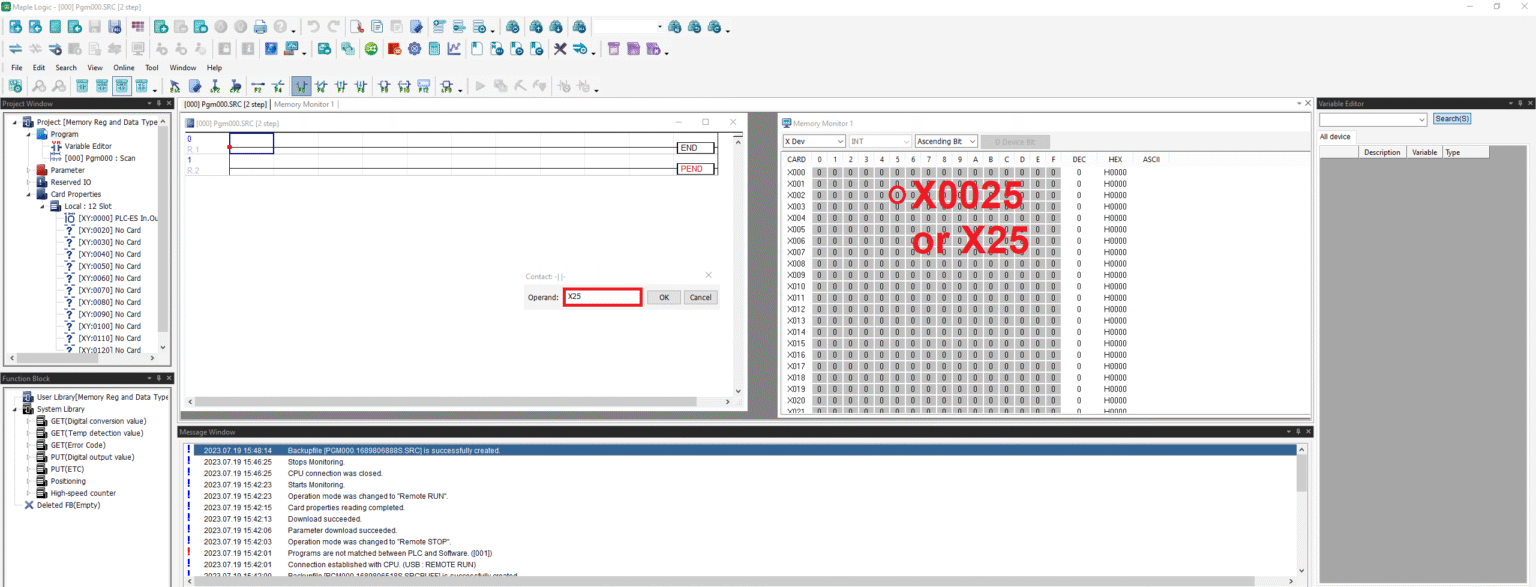Click the gear (options) icon in the second toolbar
The image size is (1536, 587).
click(x=414, y=48)
